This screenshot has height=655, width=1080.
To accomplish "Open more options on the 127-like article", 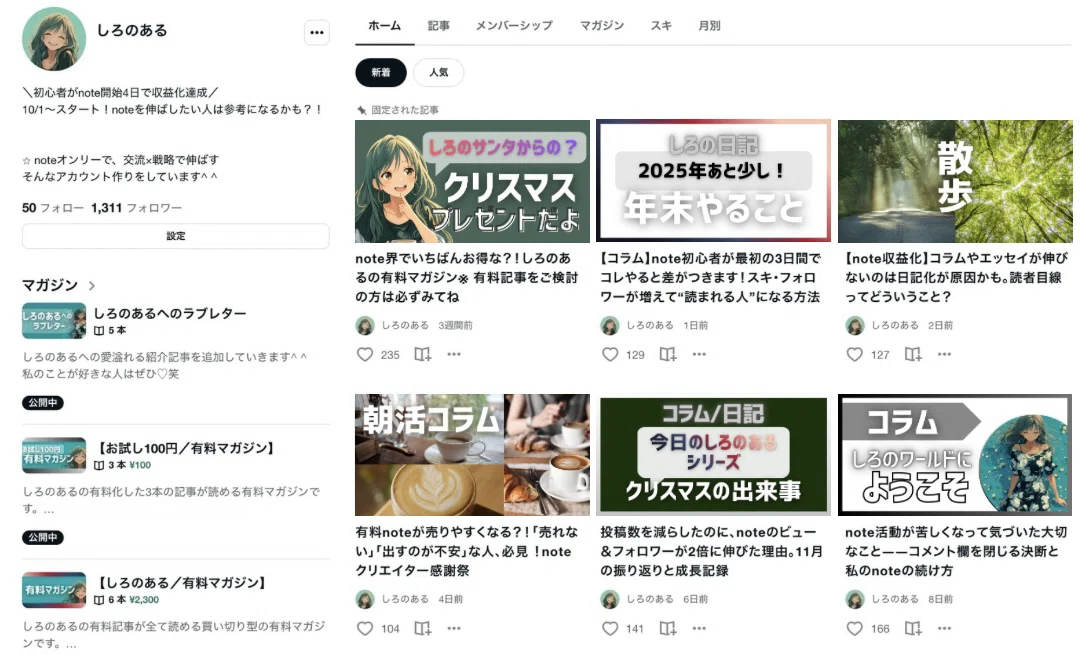I will pos(944,354).
